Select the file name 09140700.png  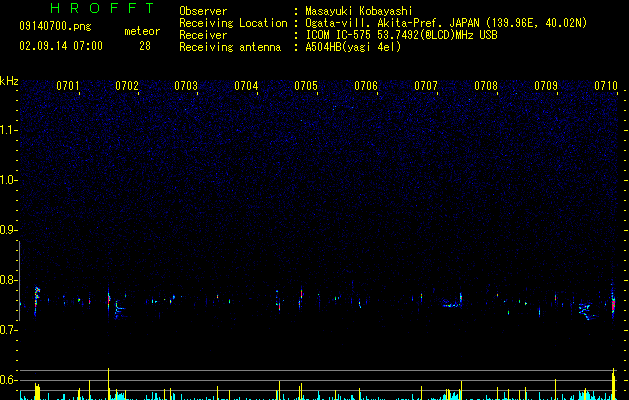click(x=55, y=27)
